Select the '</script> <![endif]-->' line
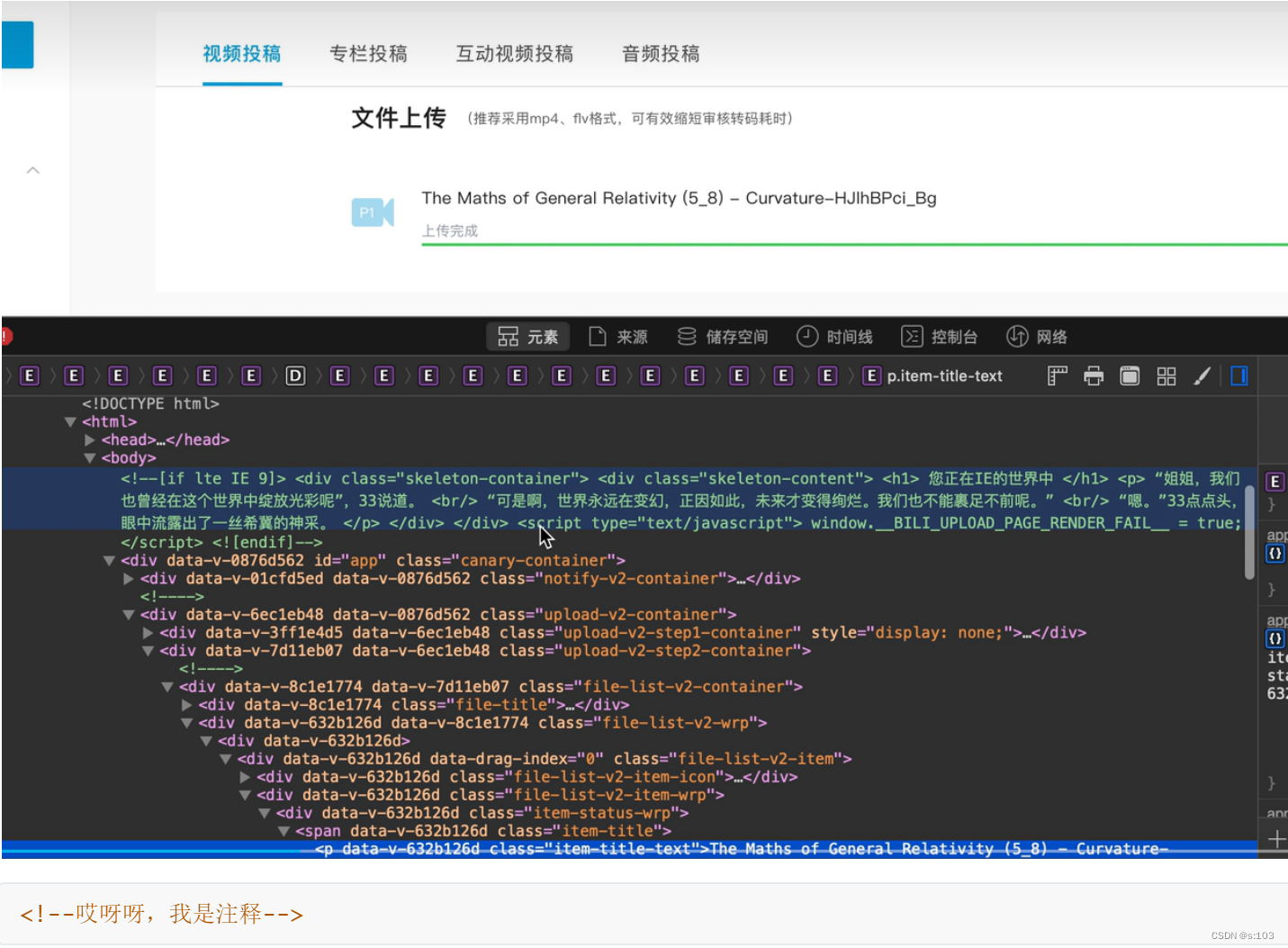 (x=221, y=542)
